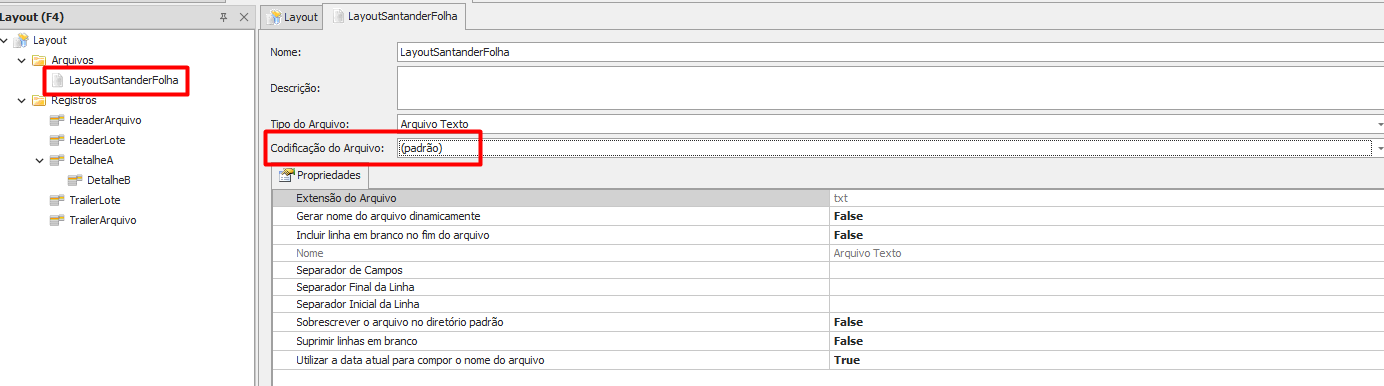1384x386 pixels.
Task: Collapse the DetalheA tree node
Action: point(40,160)
